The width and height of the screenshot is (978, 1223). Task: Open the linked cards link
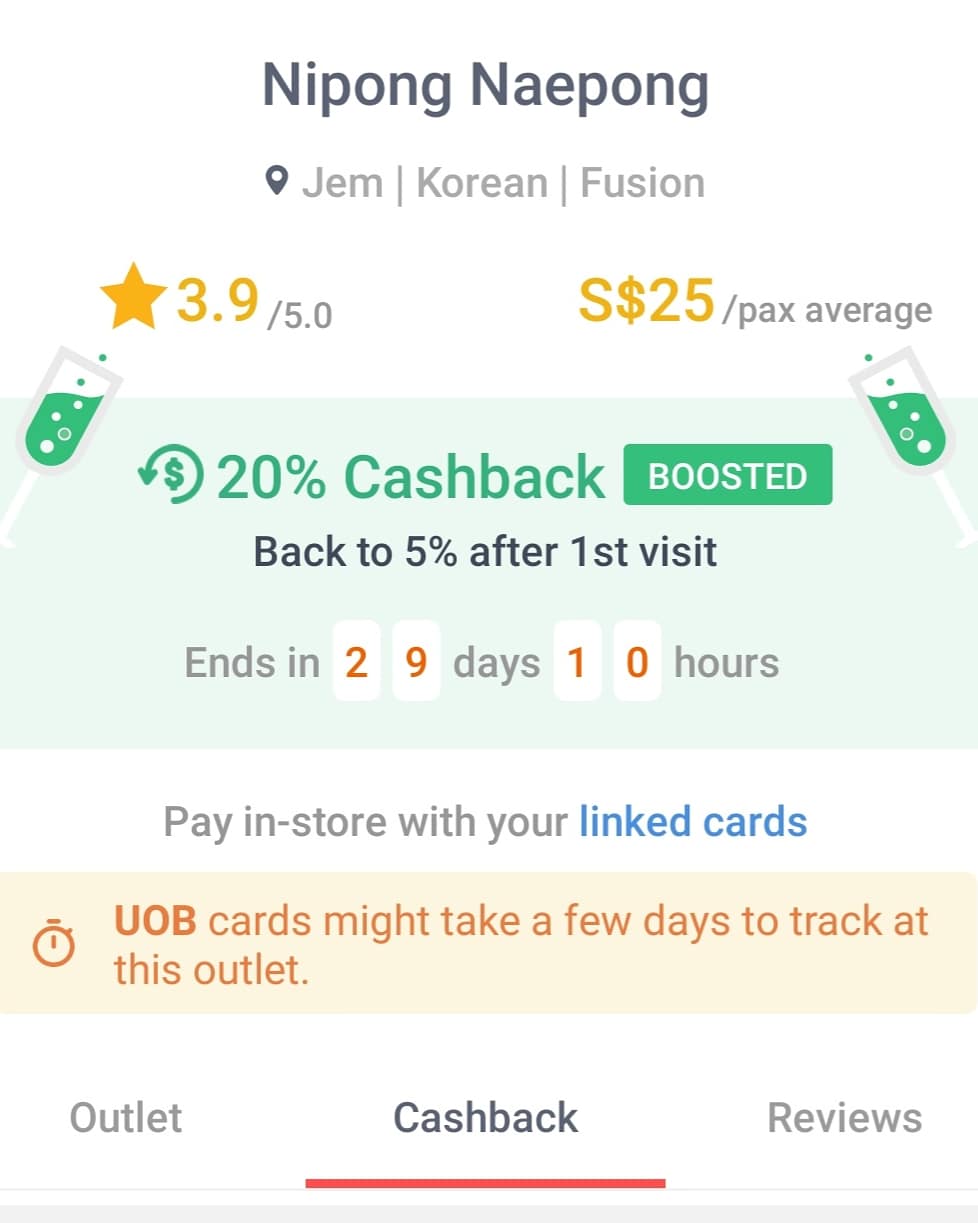click(x=693, y=822)
